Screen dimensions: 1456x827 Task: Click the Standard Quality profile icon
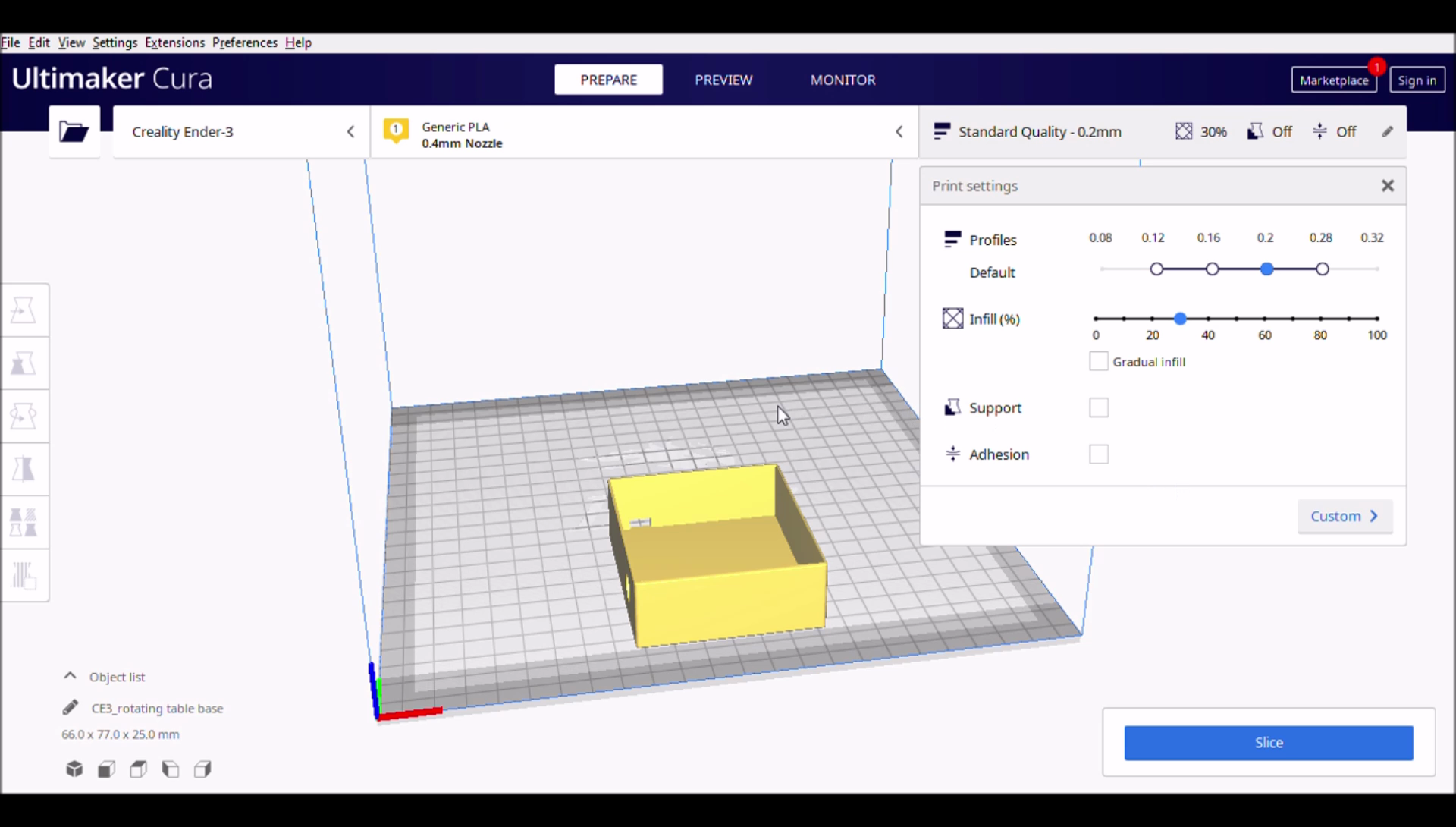(942, 131)
